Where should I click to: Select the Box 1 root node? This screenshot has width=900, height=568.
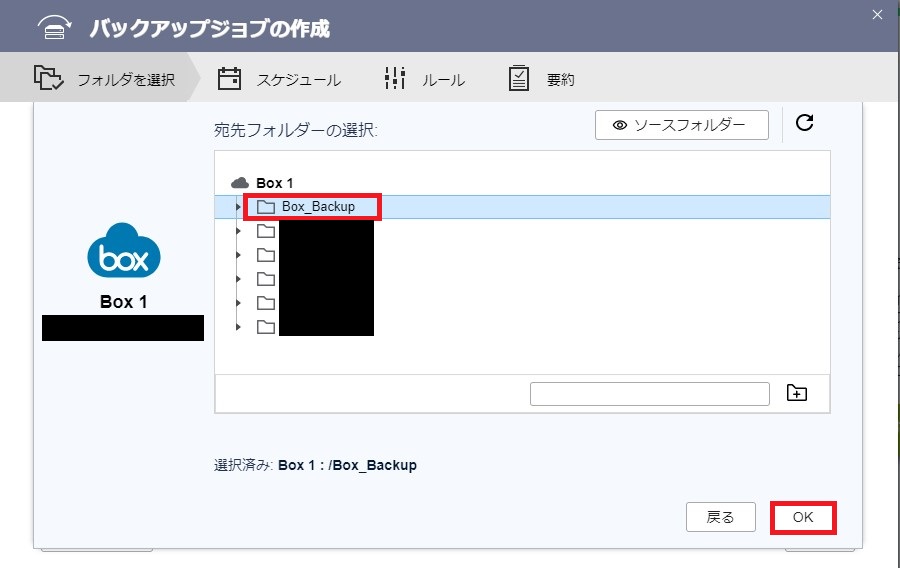point(274,183)
